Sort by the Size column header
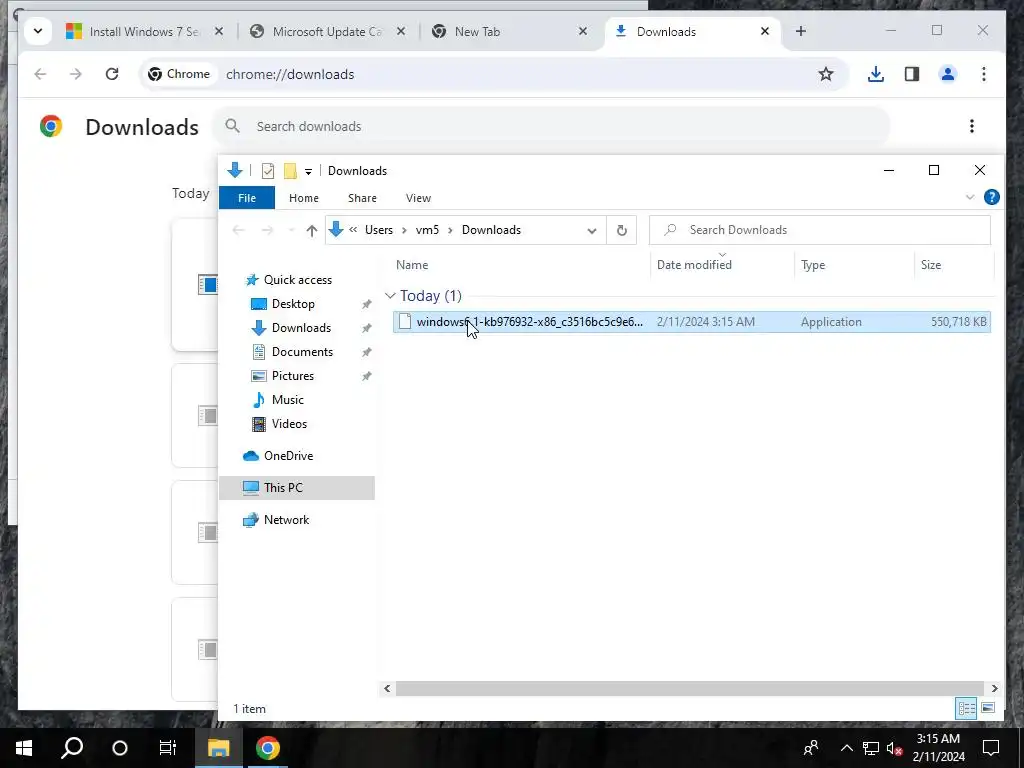 954,264
